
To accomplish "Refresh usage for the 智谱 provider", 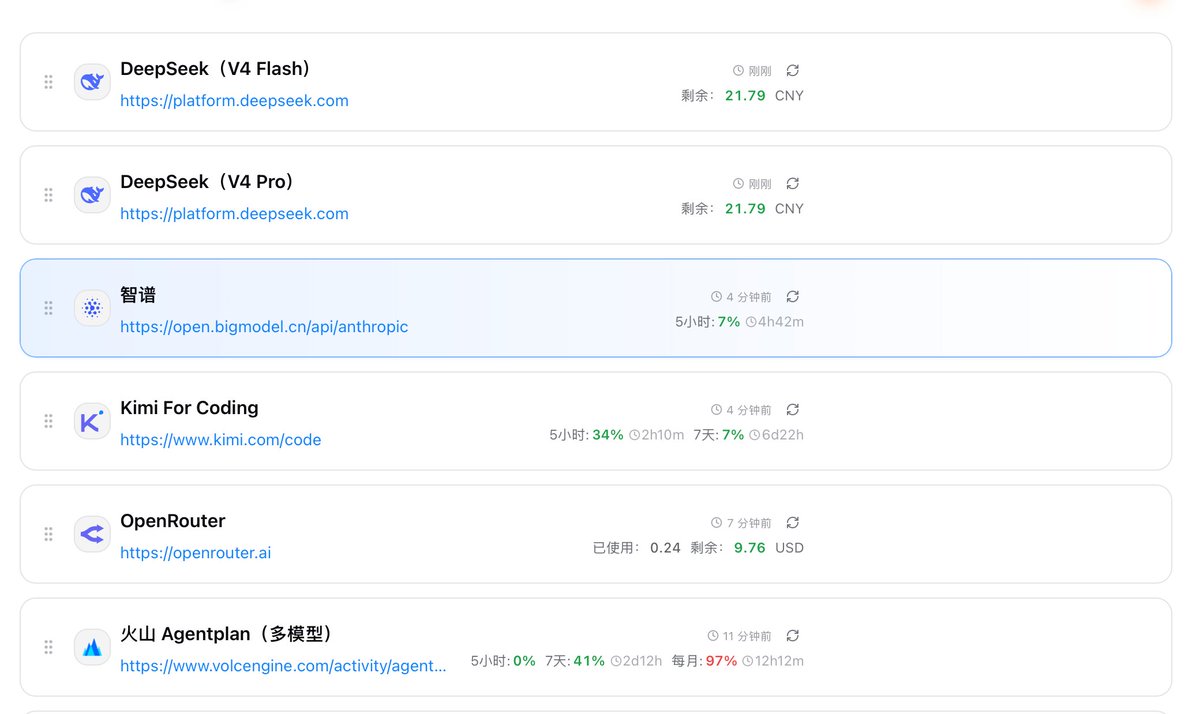I will (x=793, y=297).
